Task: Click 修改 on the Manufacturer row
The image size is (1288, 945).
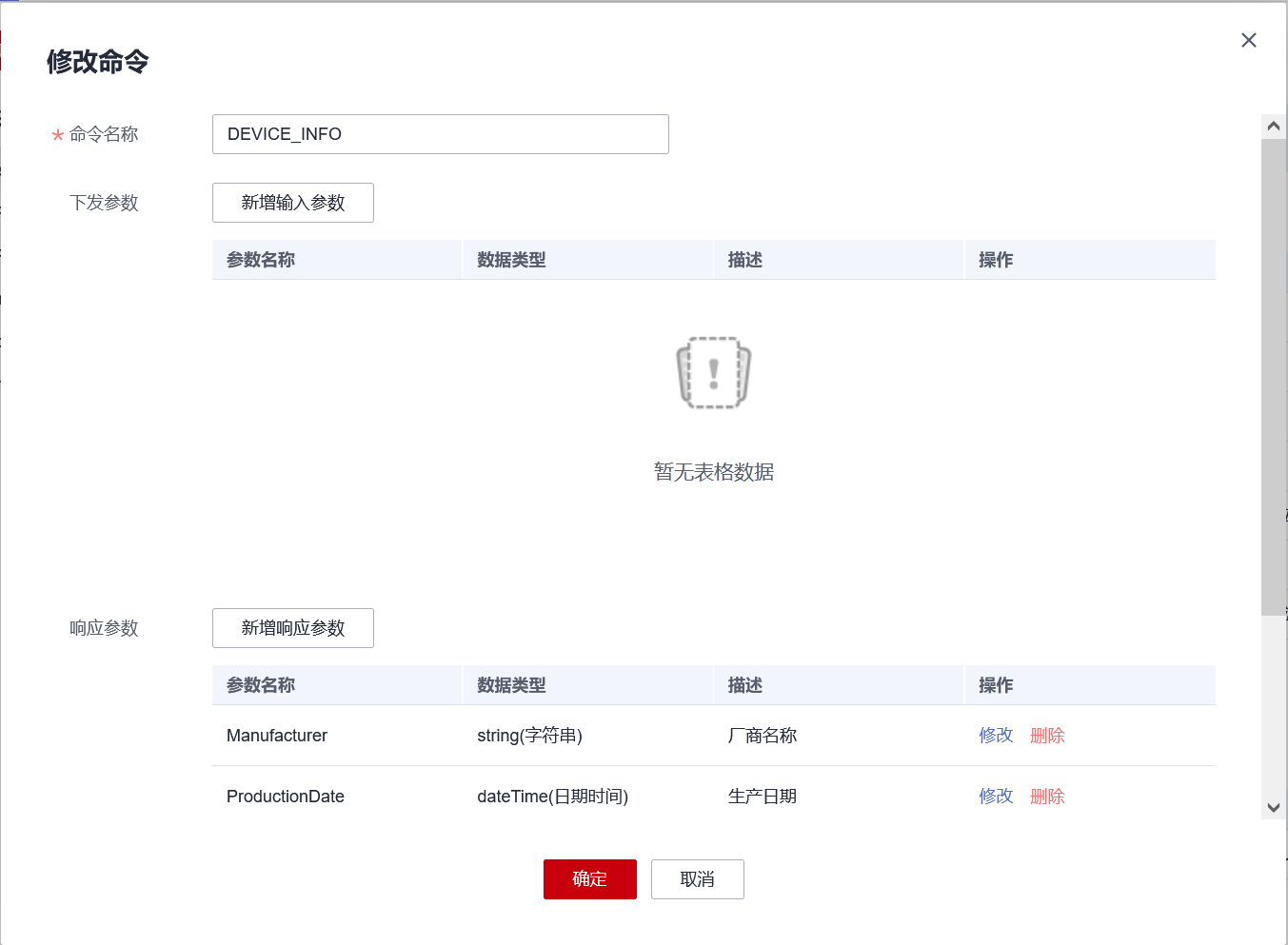Action: 995,735
